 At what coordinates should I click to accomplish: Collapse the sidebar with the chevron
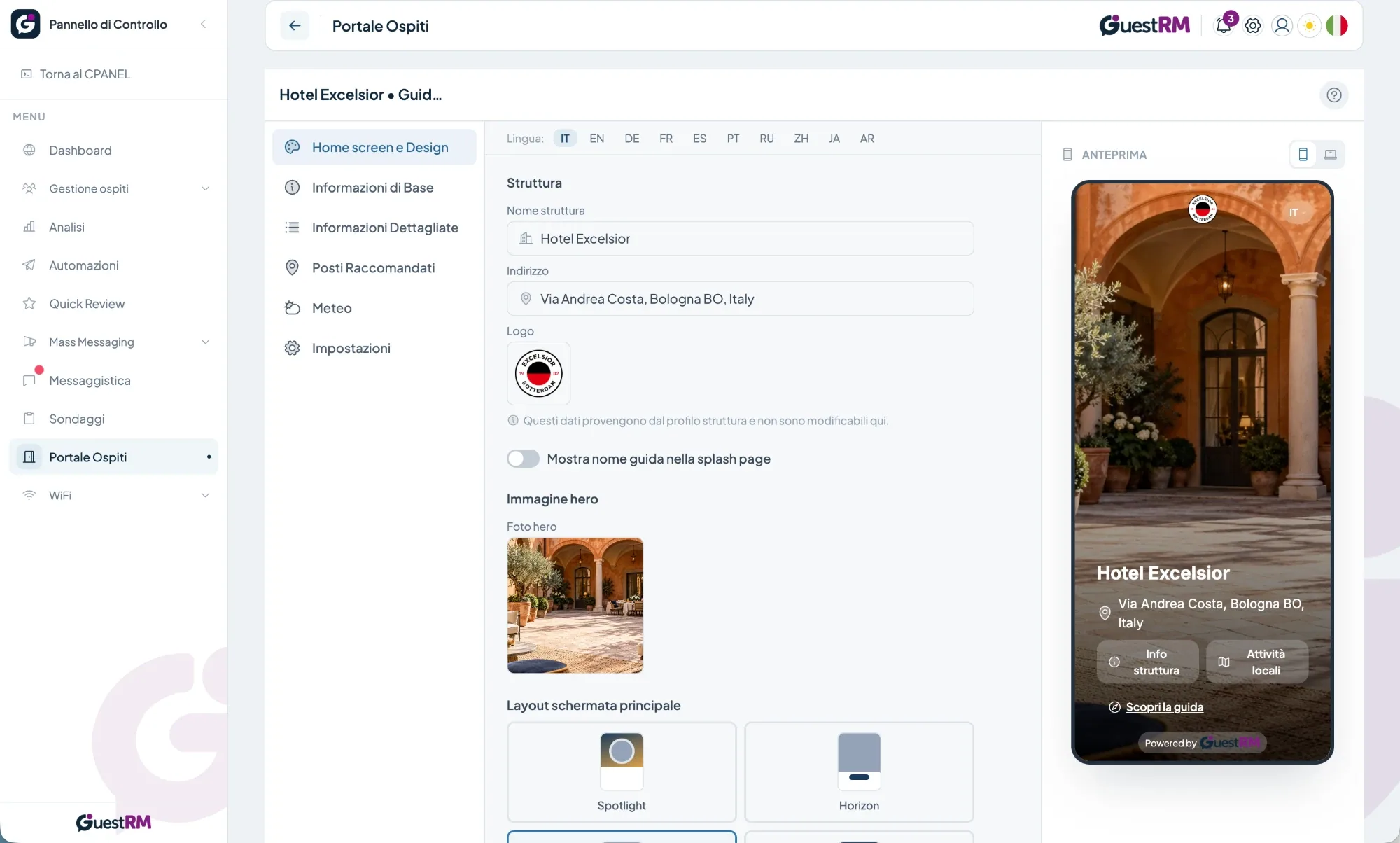tap(204, 24)
